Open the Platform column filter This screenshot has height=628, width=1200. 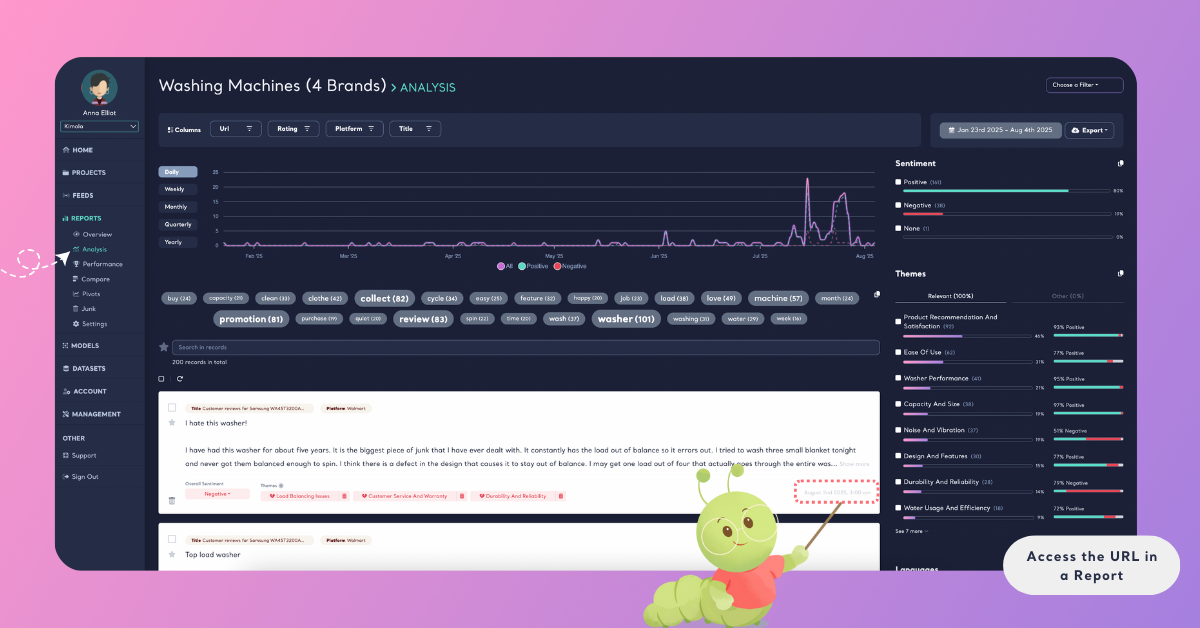(354, 129)
